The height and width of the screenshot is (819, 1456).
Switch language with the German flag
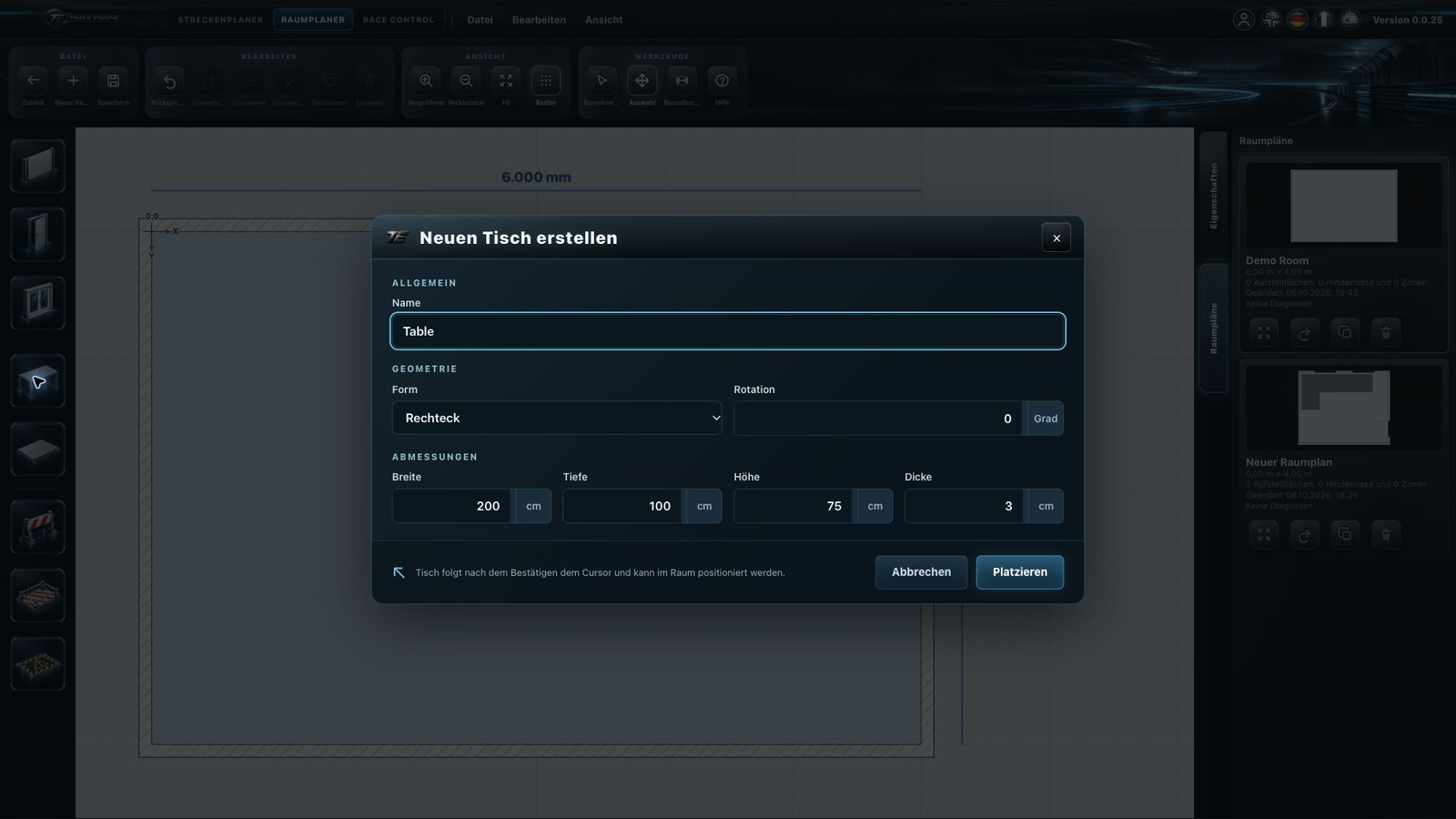click(x=1297, y=19)
